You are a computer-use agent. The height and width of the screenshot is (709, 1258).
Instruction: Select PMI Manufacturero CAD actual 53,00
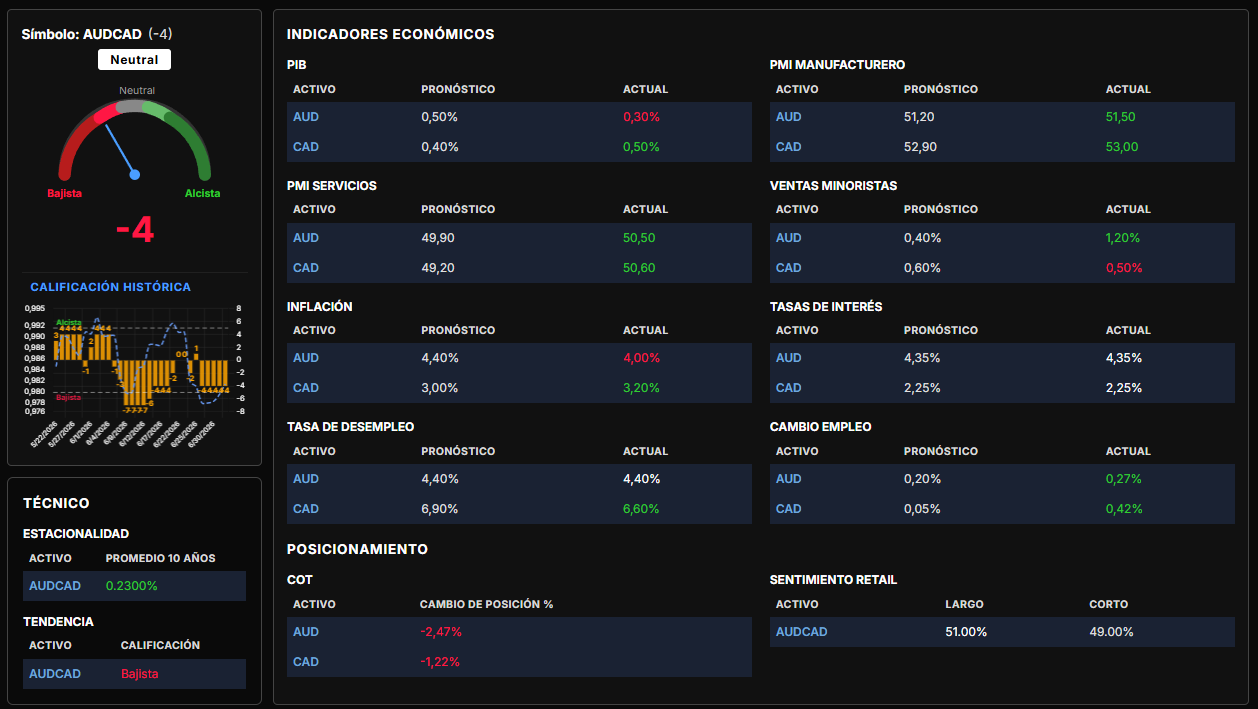pyautogui.click(x=1122, y=147)
